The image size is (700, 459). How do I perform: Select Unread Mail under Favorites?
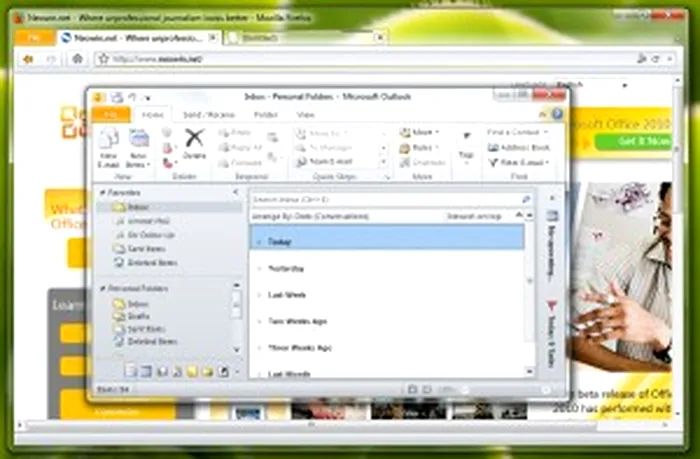(x=149, y=221)
